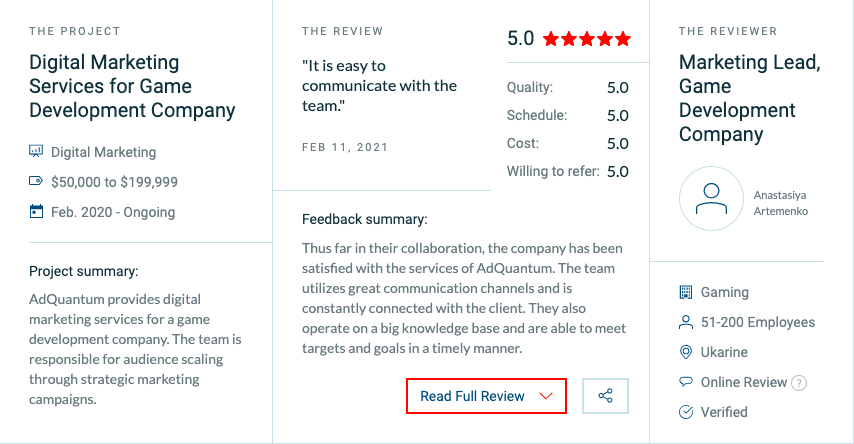
Task: Click the Online Review speech bubble icon
Action: click(686, 381)
